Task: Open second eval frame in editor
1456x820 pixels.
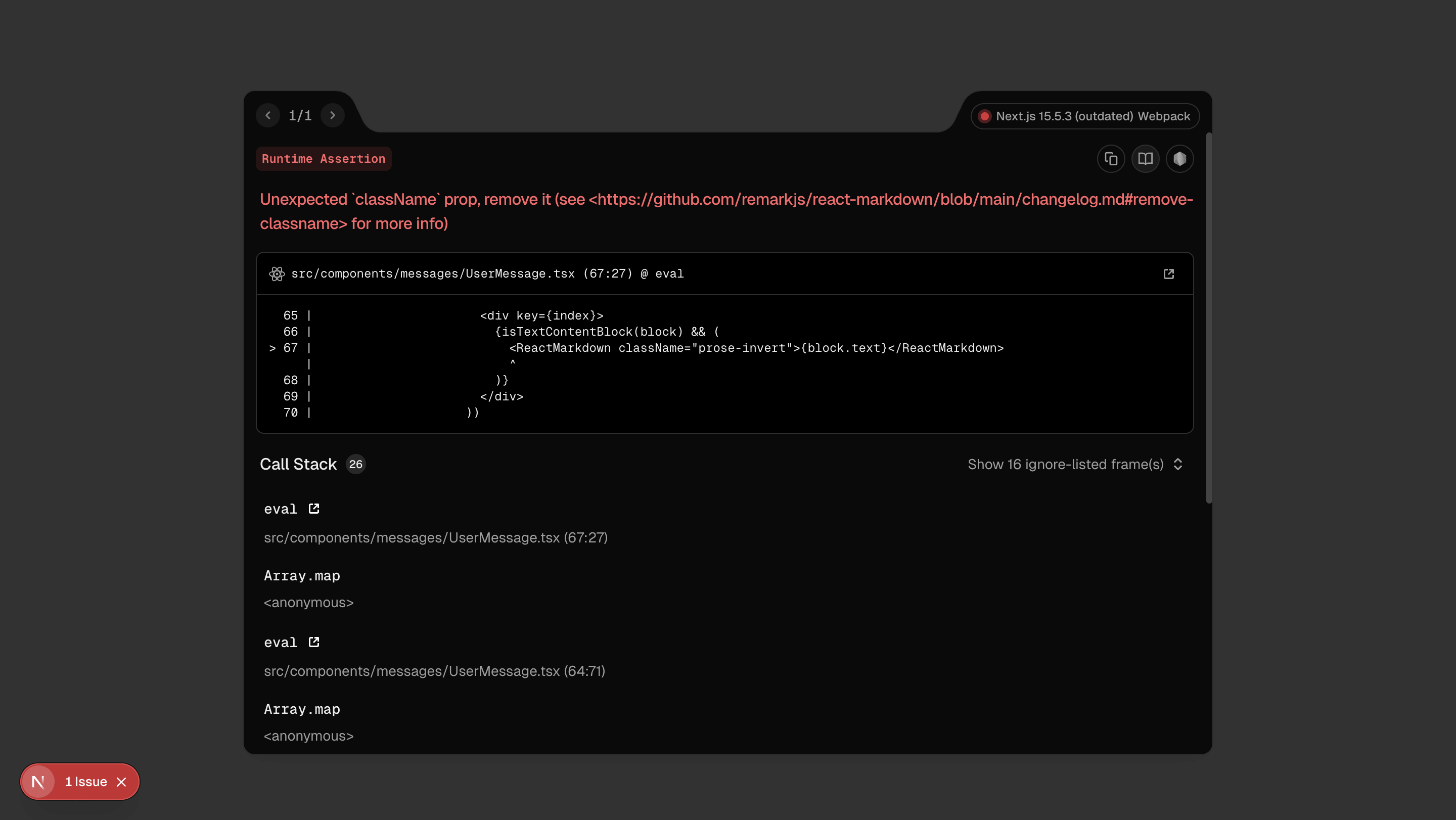Action: pyautogui.click(x=313, y=642)
